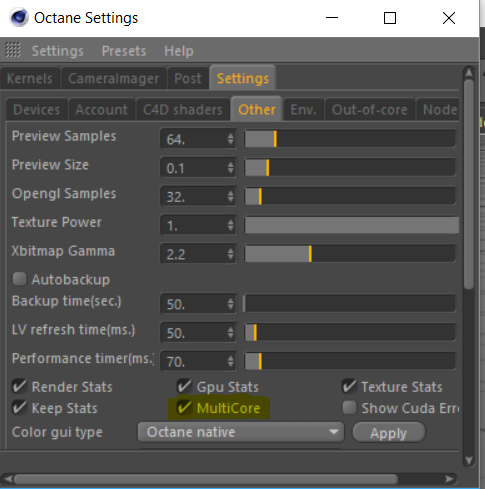
Task: Open the Account sub-tab
Action: click(102, 109)
